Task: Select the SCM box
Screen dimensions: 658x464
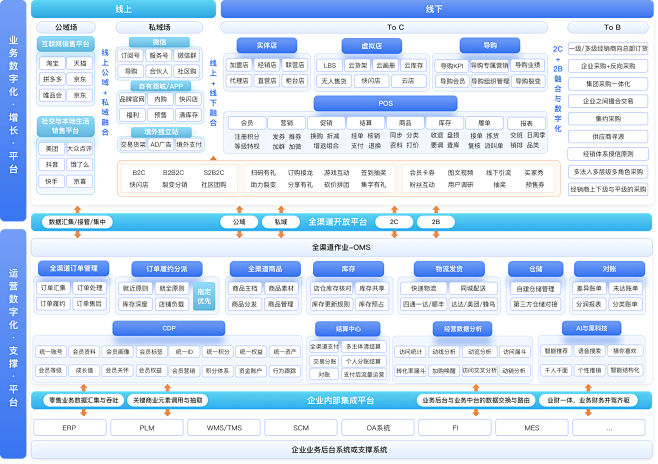Action: [x=301, y=428]
